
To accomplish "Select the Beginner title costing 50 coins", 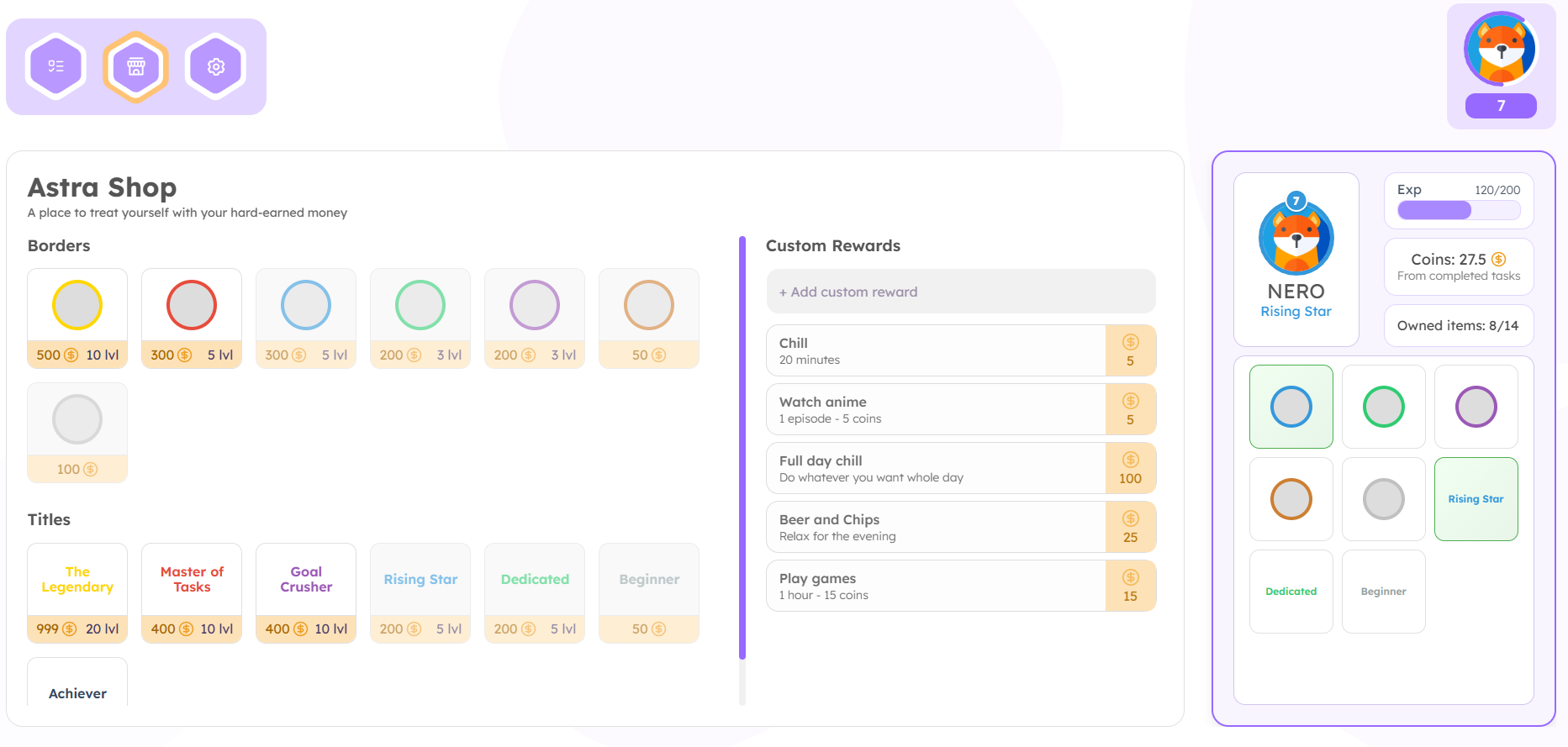I will pyautogui.click(x=649, y=593).
